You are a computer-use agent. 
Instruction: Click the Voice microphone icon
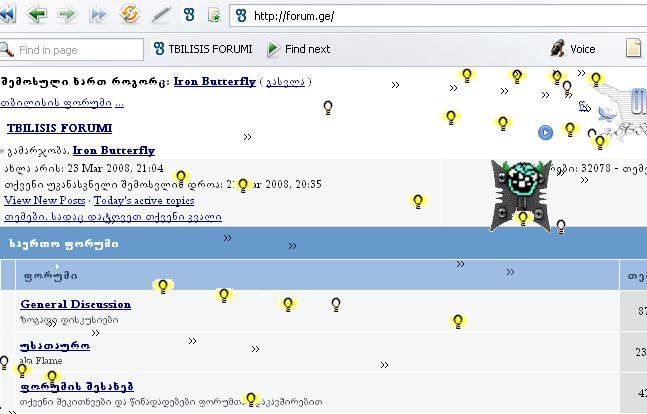coord(558,48)
